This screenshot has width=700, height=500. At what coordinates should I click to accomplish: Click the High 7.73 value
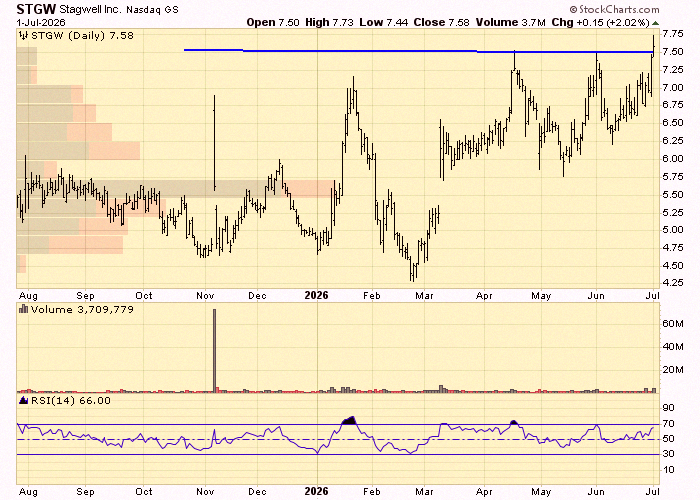(329, 22)
